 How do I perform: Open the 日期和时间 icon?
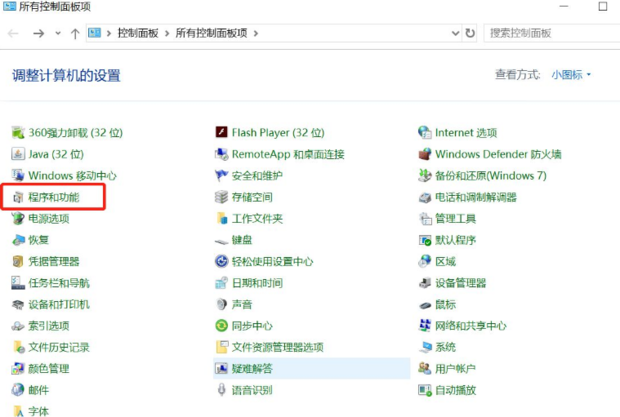(x=221, y=283)
